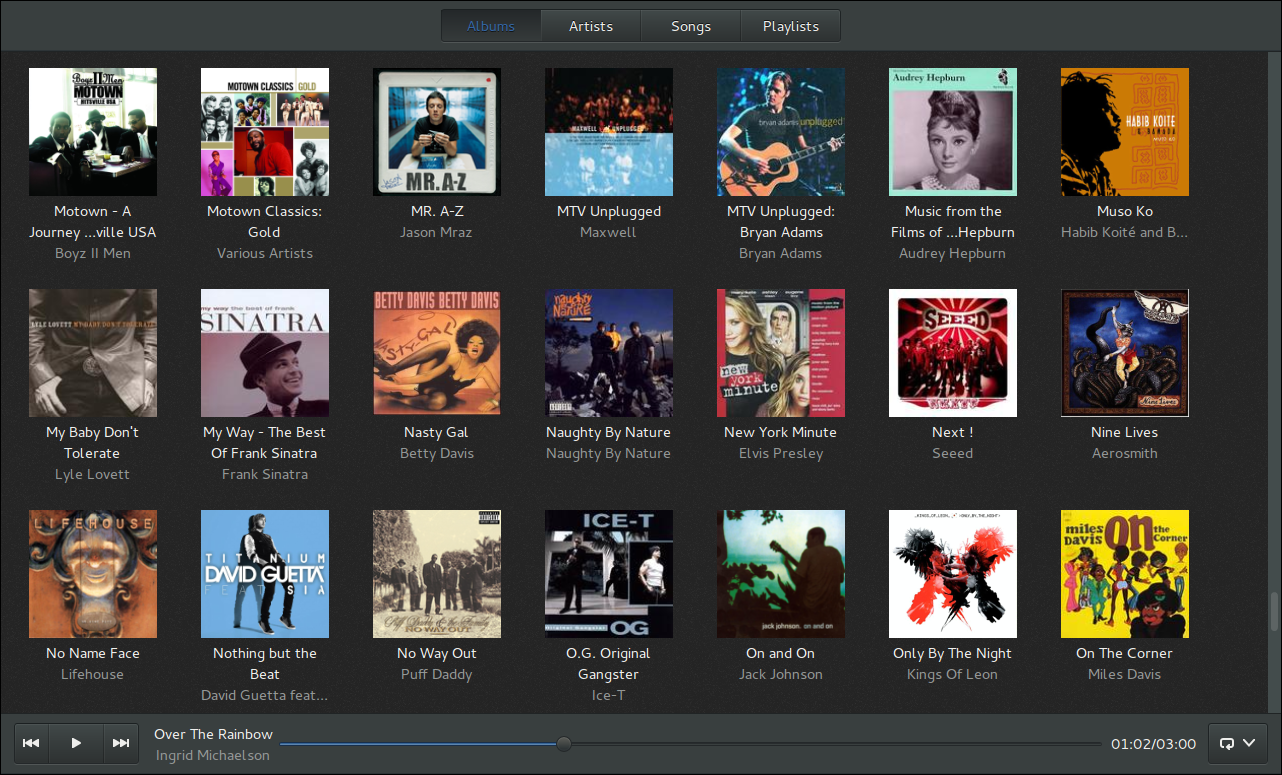Image resolution: width=1282 pixels, height=775 pixels.
Task: Click the 'David Guetta feat…' artist label
Action: (x=265, y=695)
